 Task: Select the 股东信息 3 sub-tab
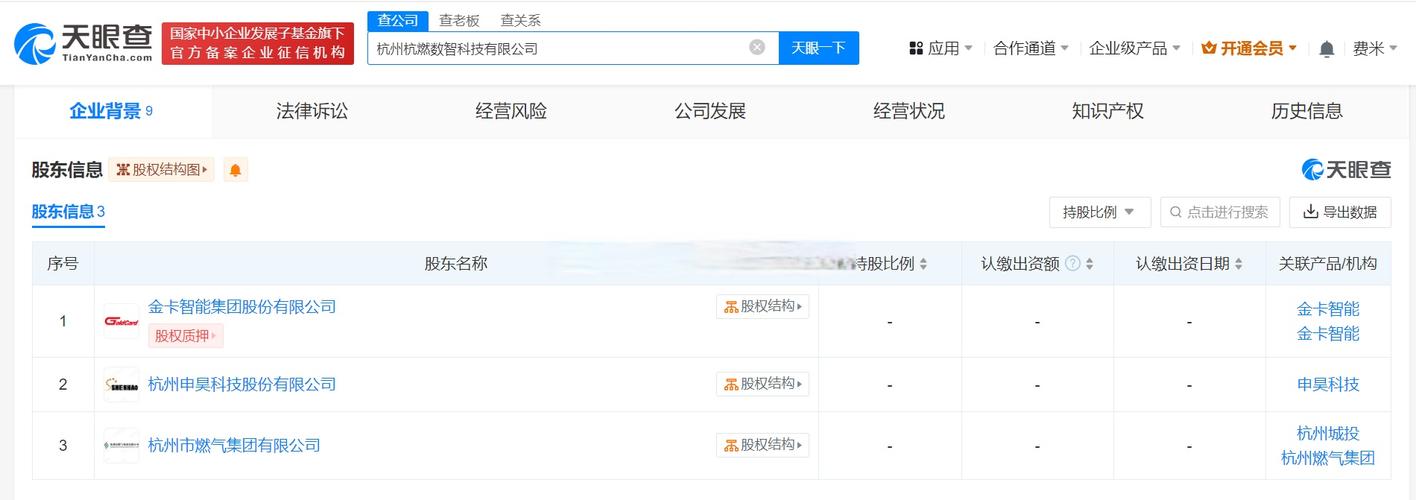coord(68,212)
